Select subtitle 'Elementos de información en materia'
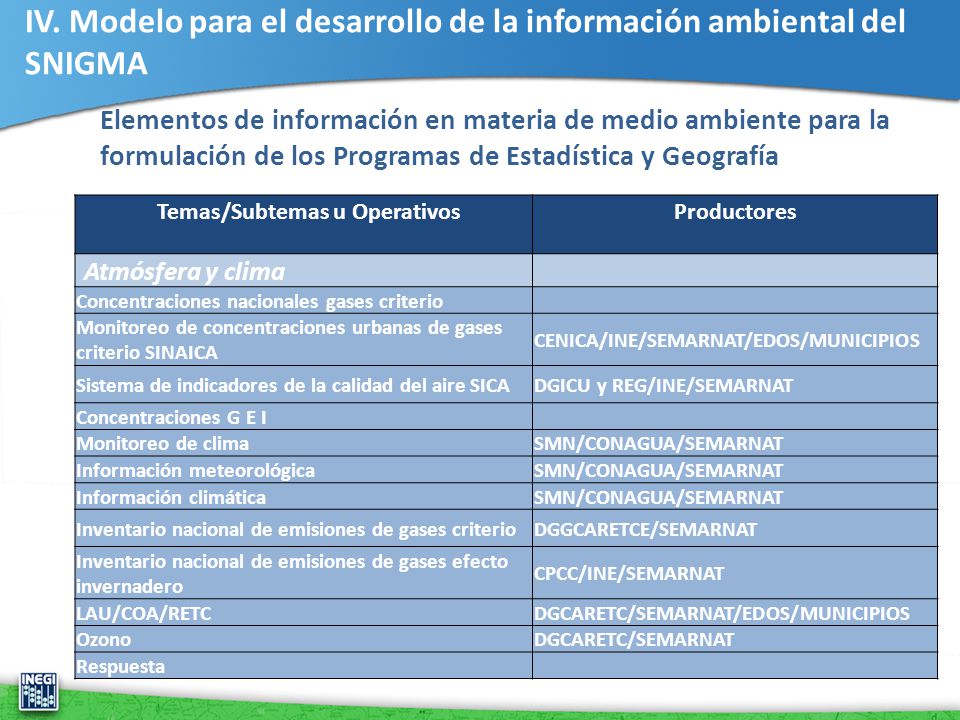The width and height of the screenshot is (960, 720). [x=495, y=138]
